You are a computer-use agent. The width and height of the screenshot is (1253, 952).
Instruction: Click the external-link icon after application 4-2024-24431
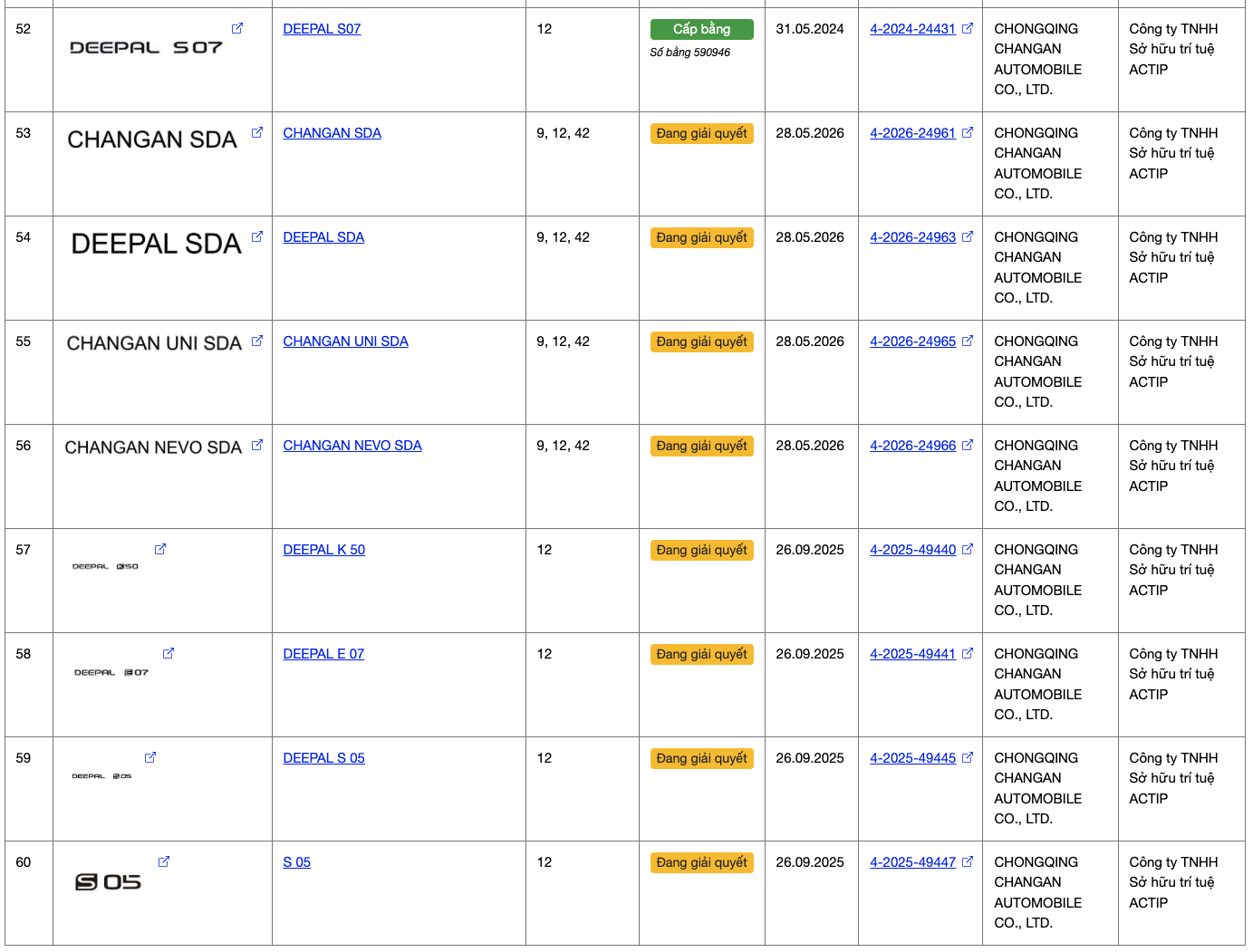(x=968, y=28)
